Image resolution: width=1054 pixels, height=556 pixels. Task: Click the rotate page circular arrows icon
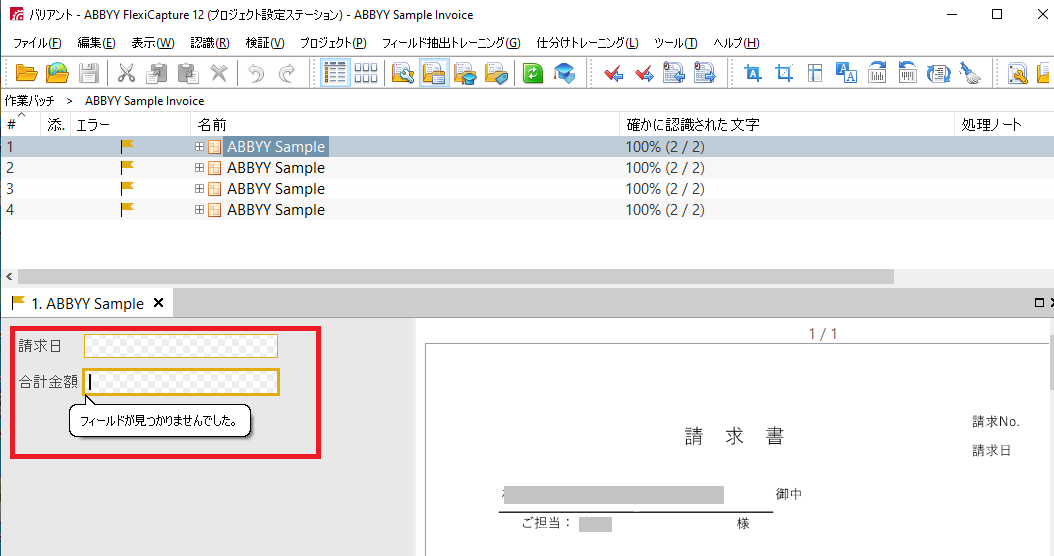pyautogui.click(x=938, y=73)
